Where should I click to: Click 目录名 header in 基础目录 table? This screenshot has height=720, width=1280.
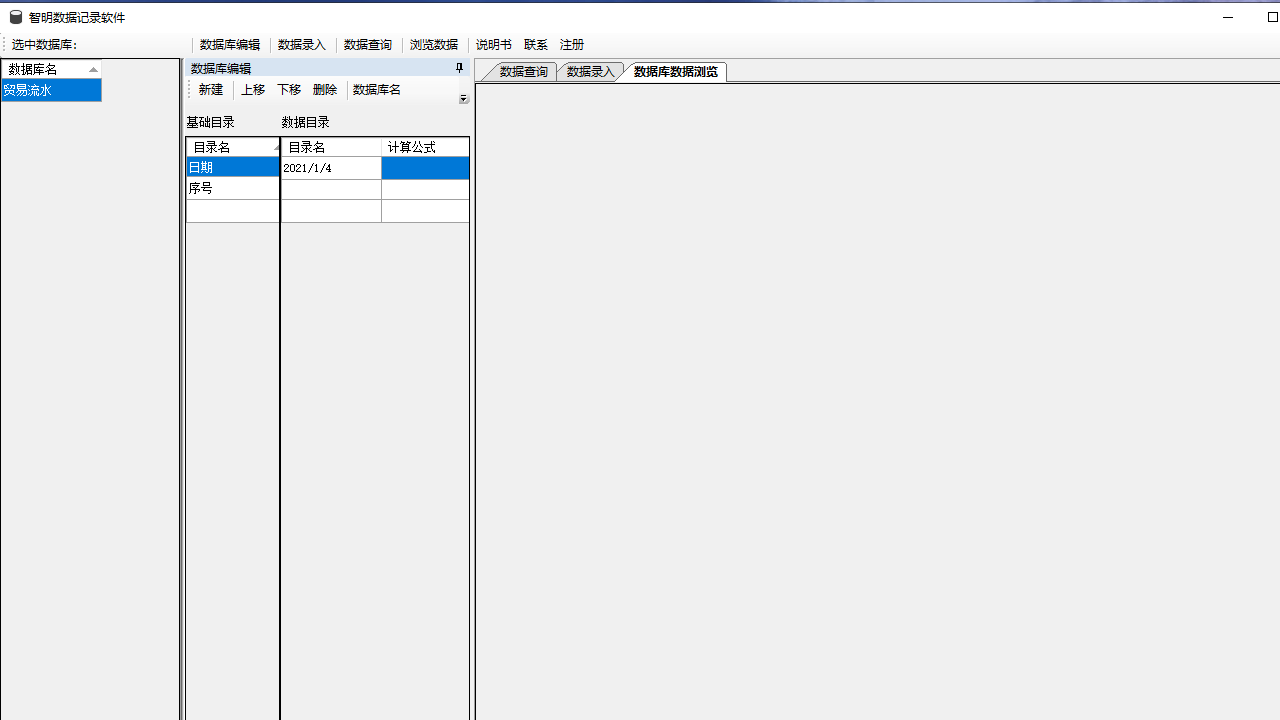(x=233, y=147)
